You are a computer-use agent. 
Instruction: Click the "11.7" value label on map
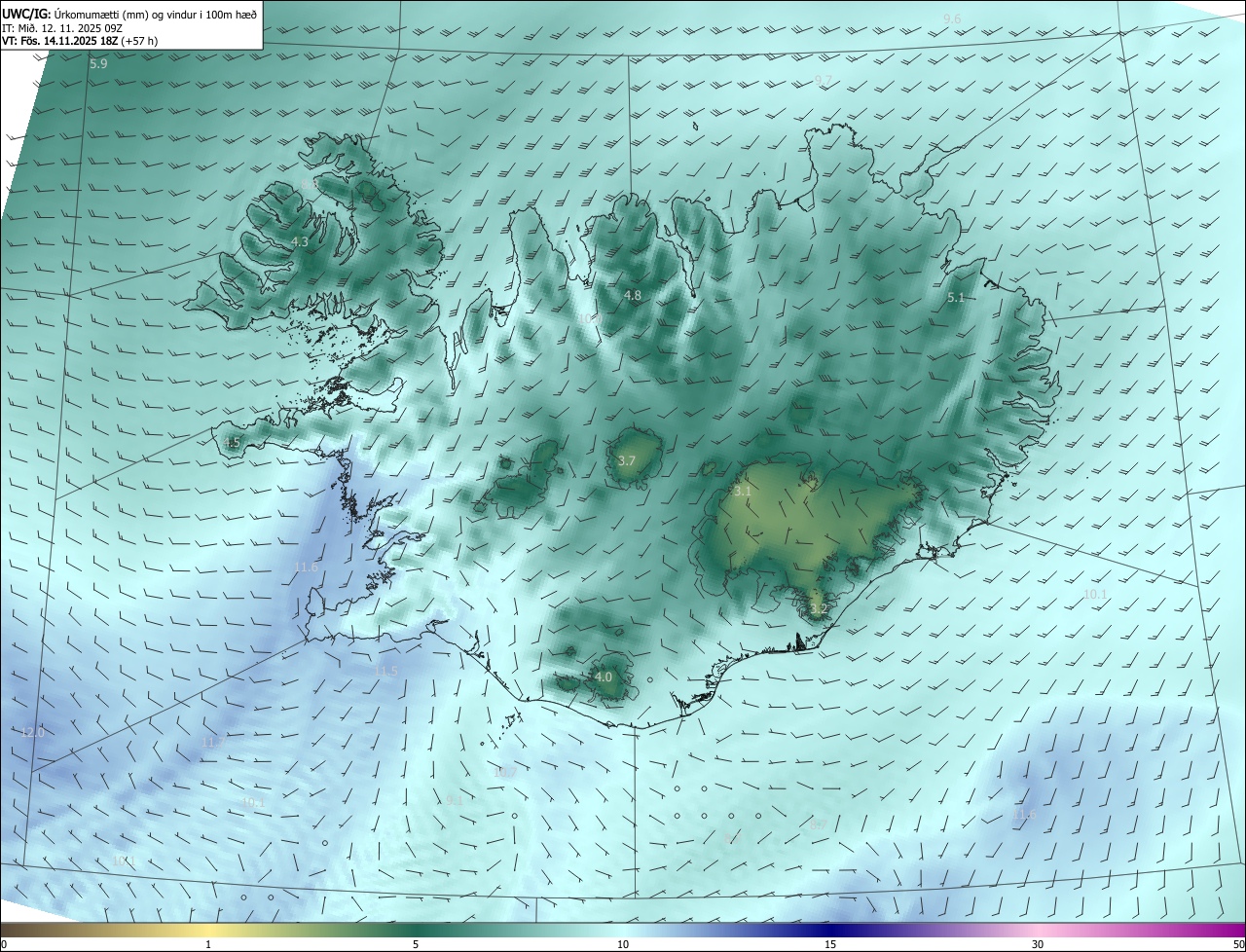(212, 743)
